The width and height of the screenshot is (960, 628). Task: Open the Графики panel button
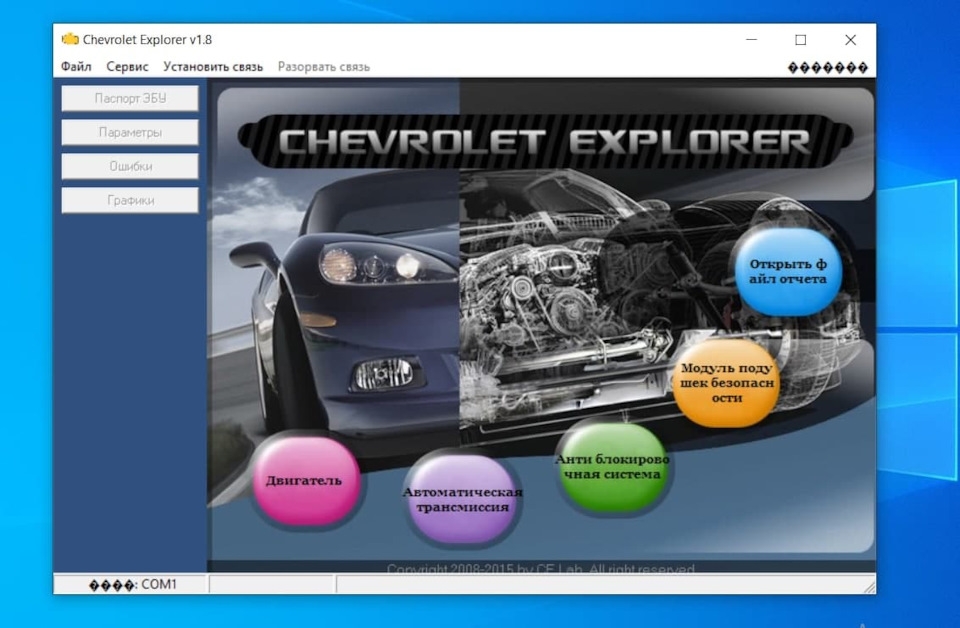point(130,200)
